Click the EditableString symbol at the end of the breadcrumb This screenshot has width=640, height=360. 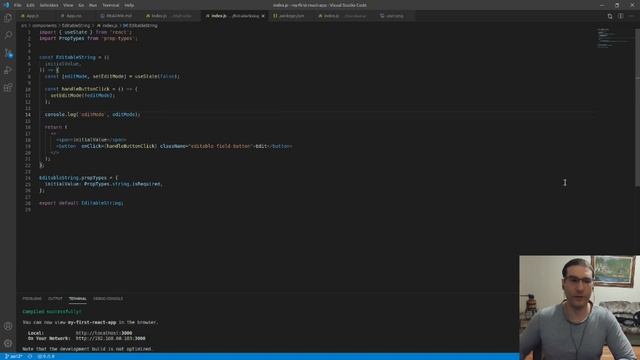pyautogui.click(x=140, y=25)
